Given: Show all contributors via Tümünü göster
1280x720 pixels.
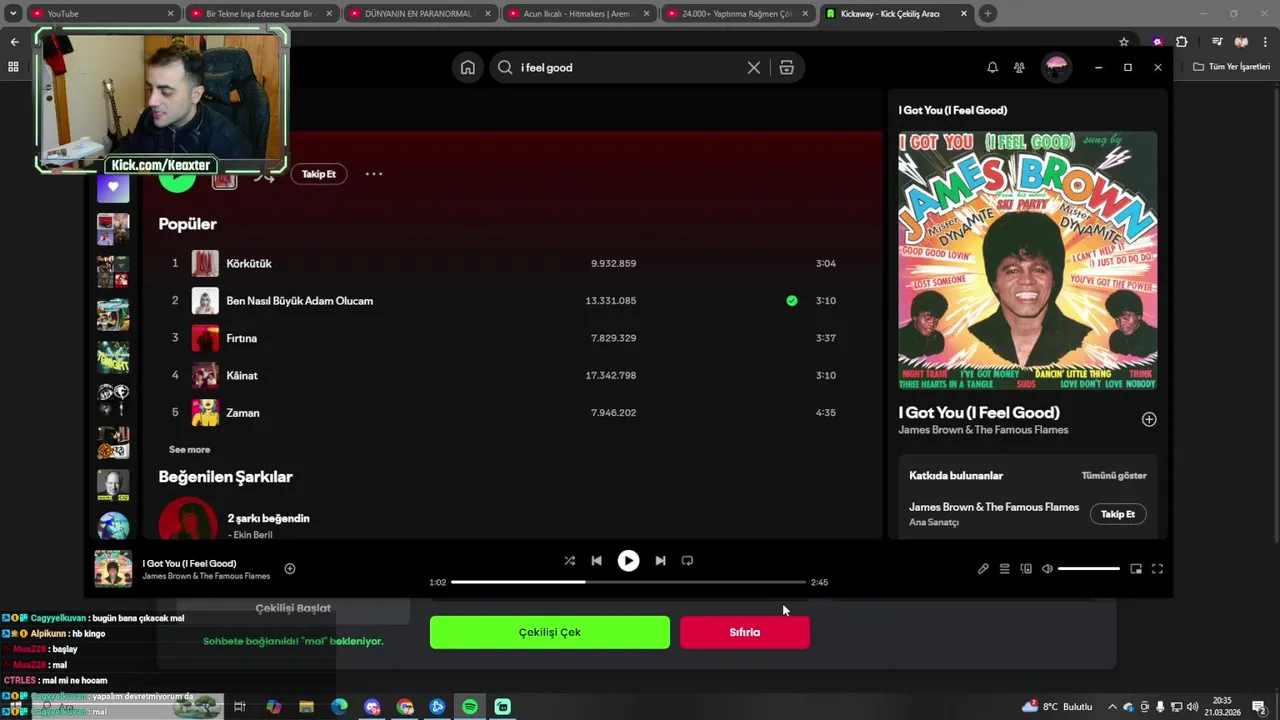Looking at the screenshot, I should 1114,476.
